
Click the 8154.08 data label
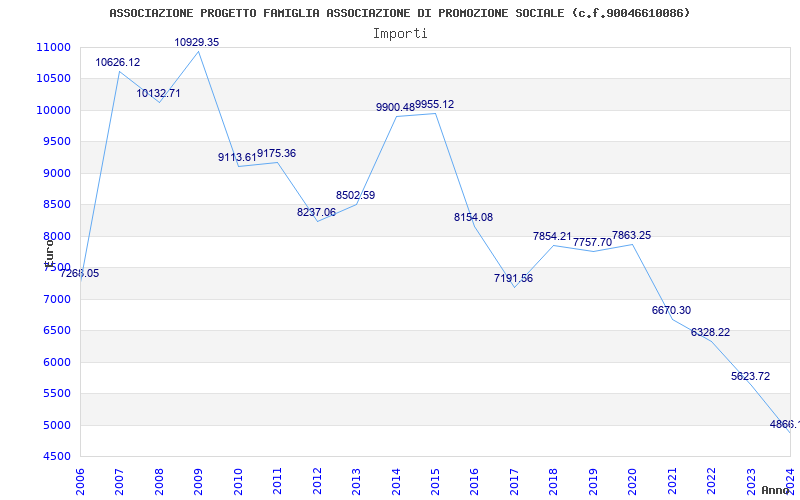click(x=473, y=217)
